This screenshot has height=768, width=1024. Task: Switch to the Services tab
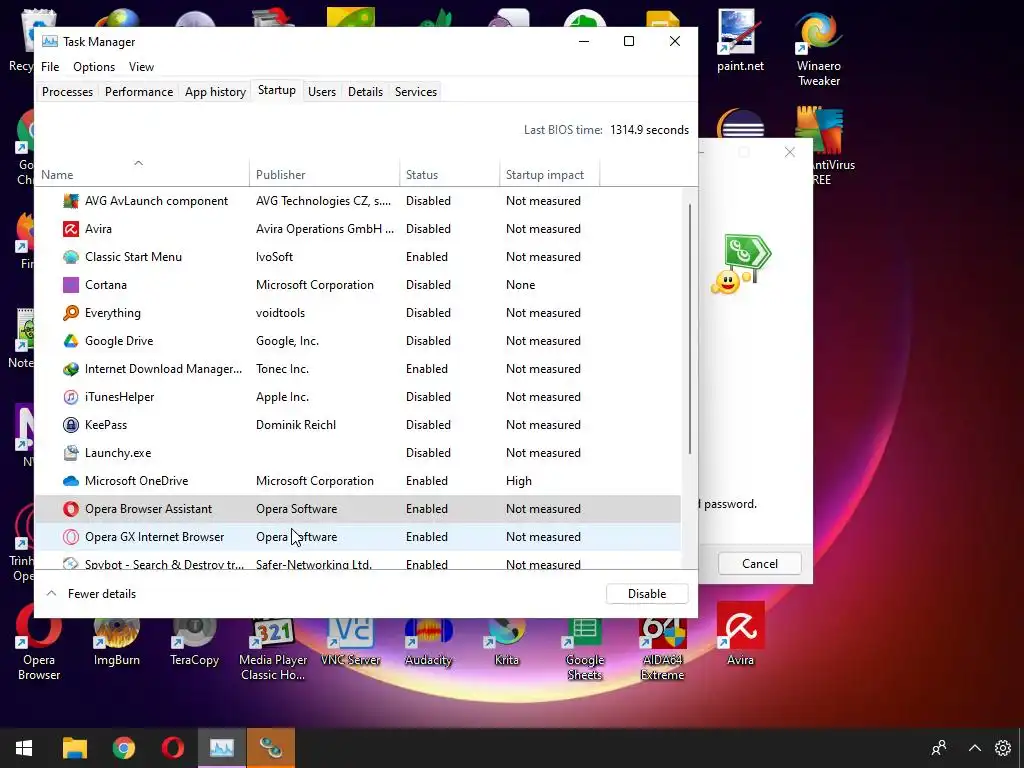point(416,91)
